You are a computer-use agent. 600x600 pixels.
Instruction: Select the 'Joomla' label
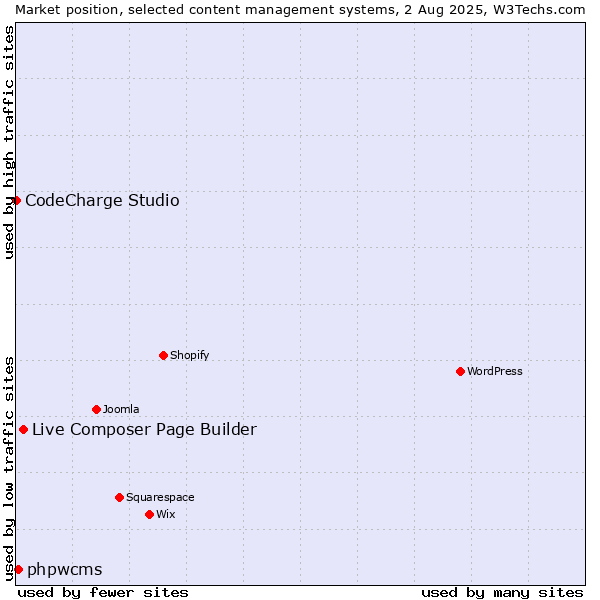(x=121, y=409)
